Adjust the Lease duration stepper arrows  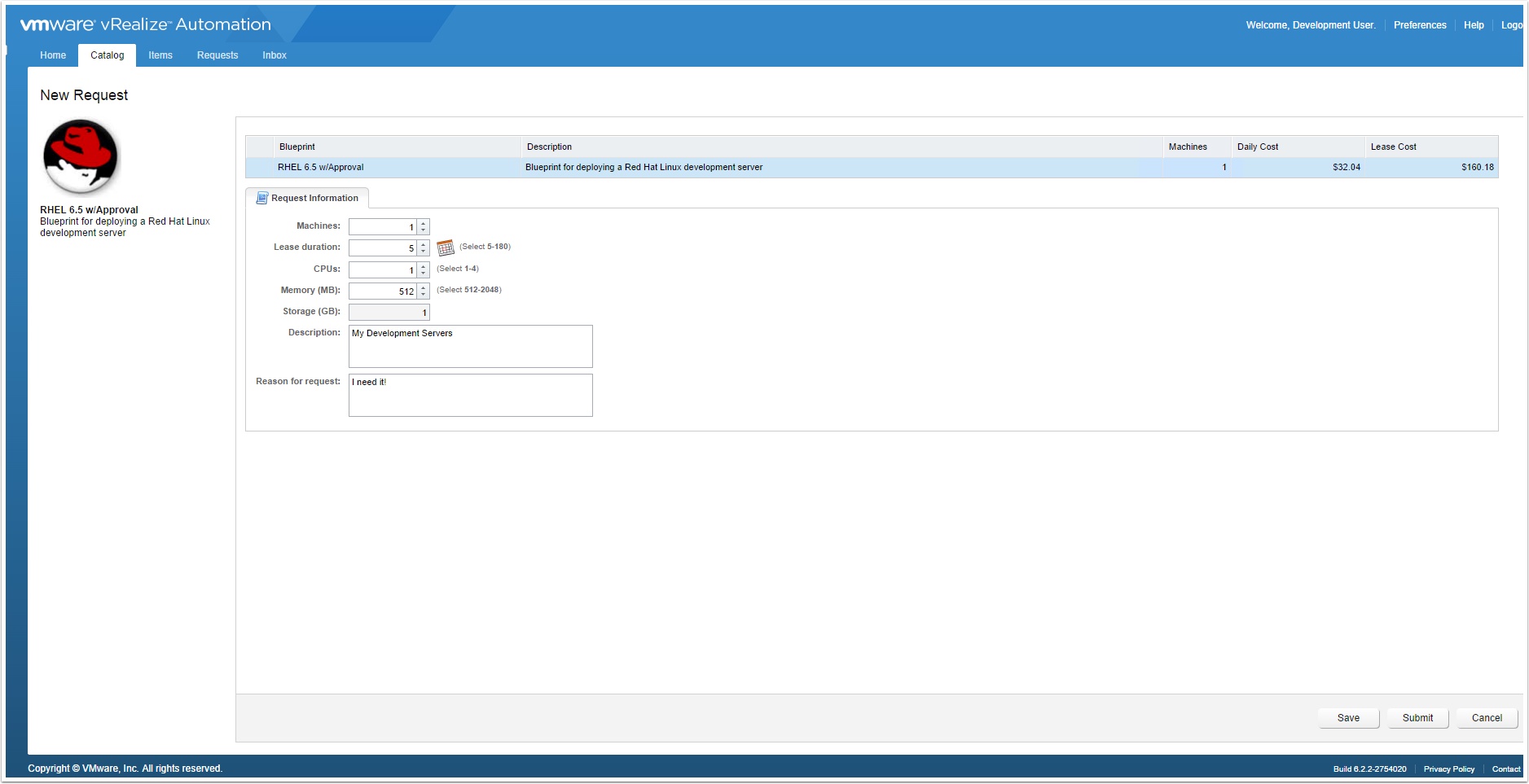click(424, 248)
